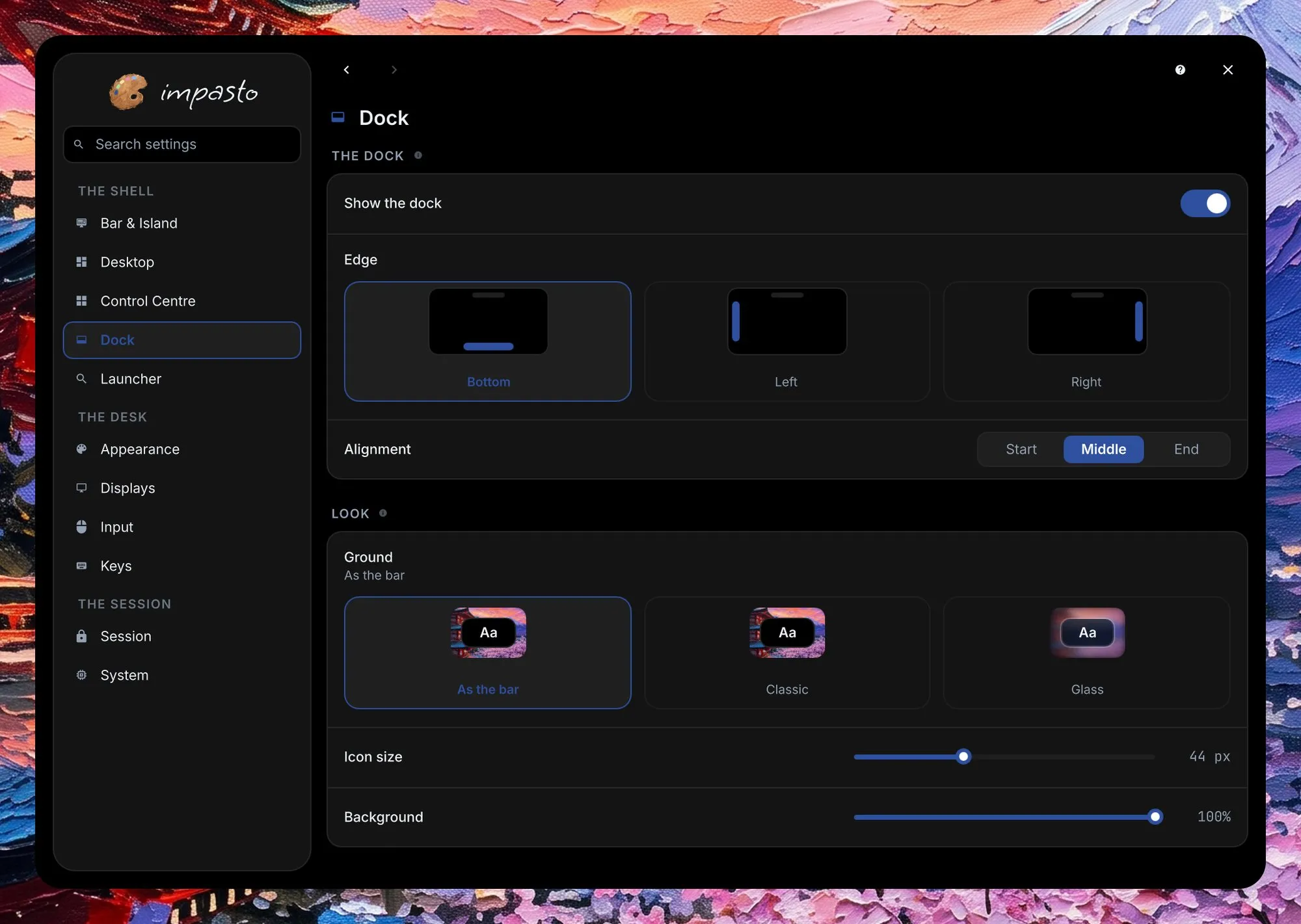Select the Dock item in the sidebar
Screen dimensions: 1301x924
[x=182, y=340]
